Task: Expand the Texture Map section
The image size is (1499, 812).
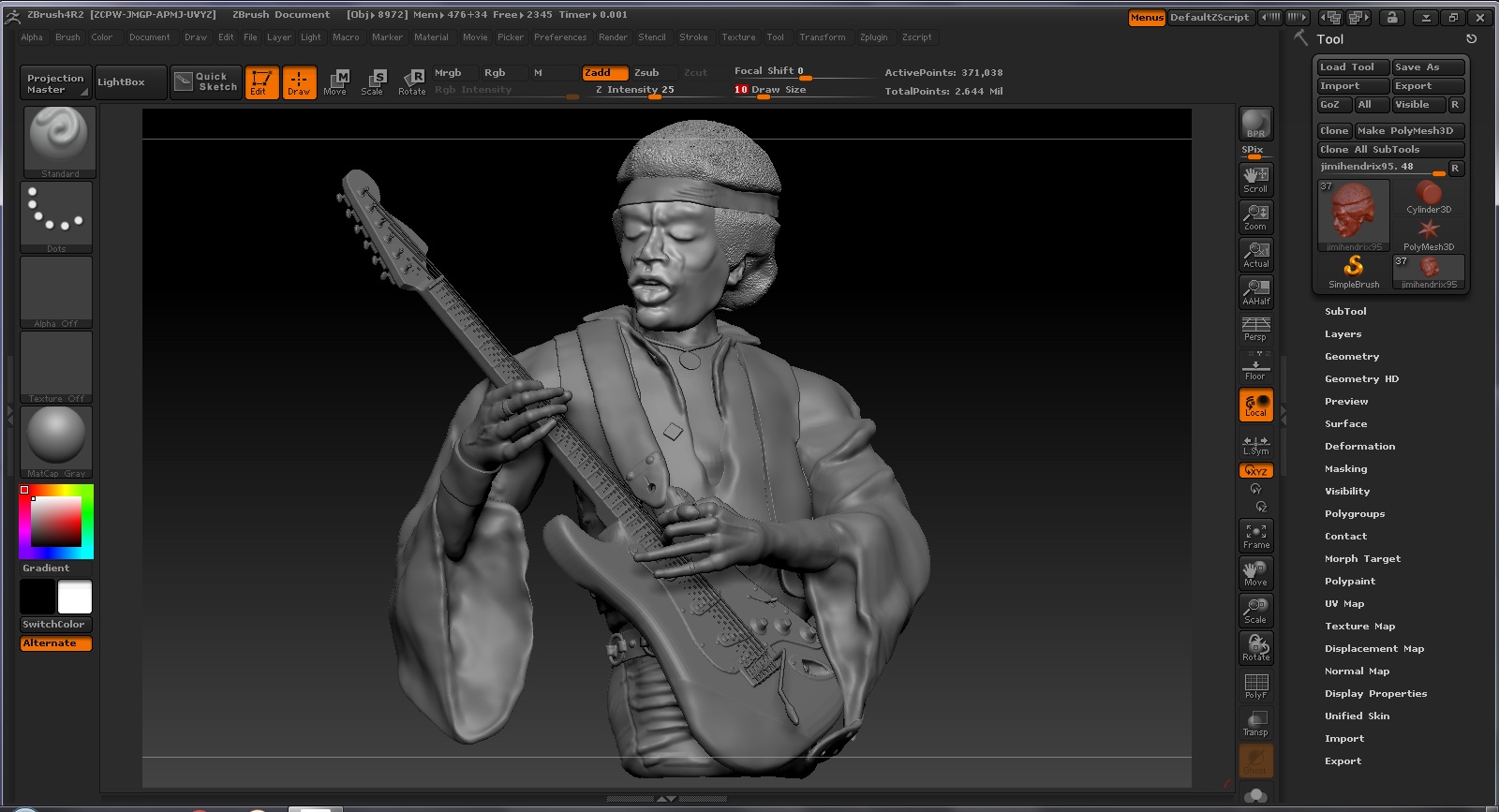Action: click(1359, 626)
